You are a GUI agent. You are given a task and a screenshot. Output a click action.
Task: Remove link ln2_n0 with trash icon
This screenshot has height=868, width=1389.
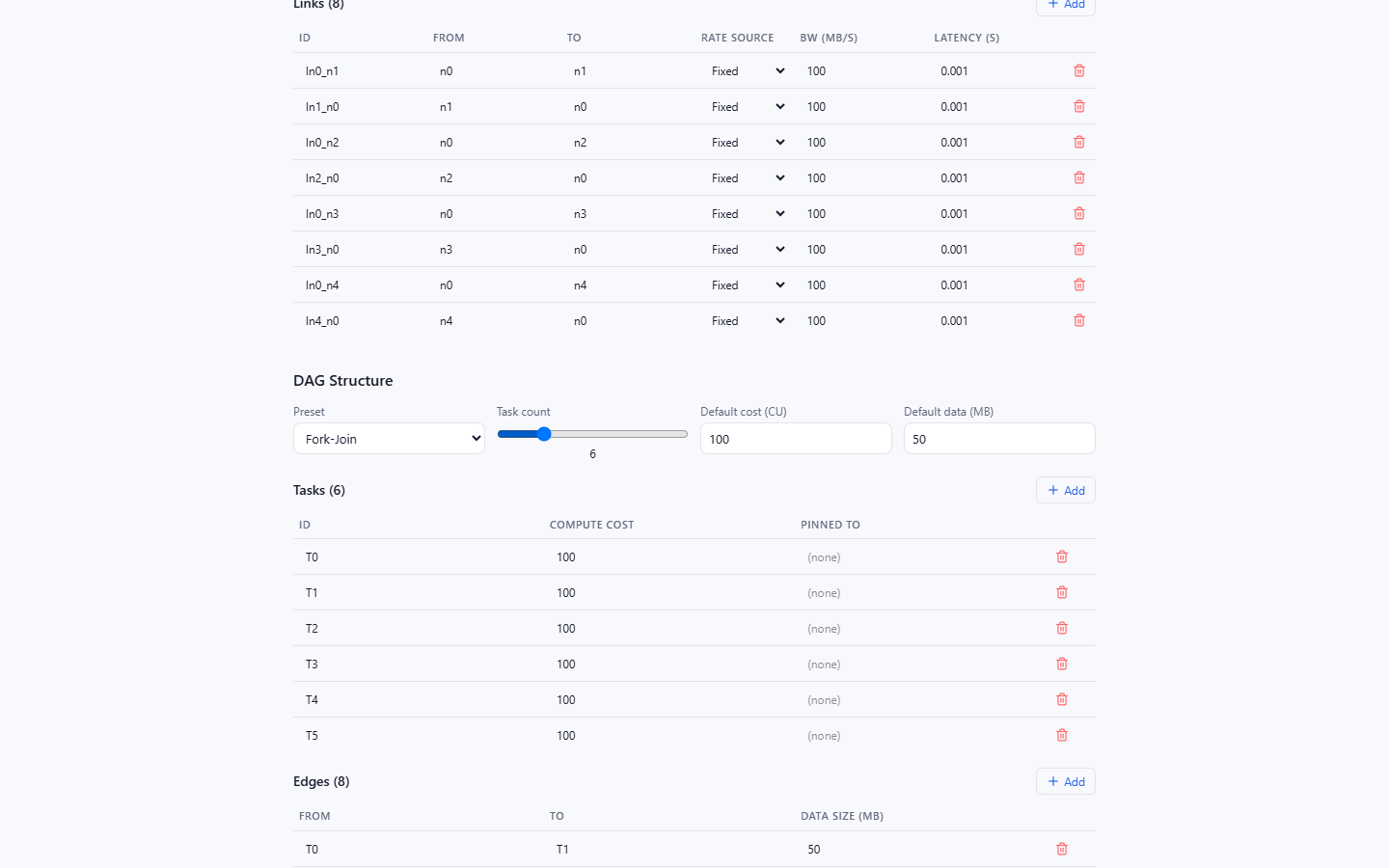click(x=1079, y=177)
